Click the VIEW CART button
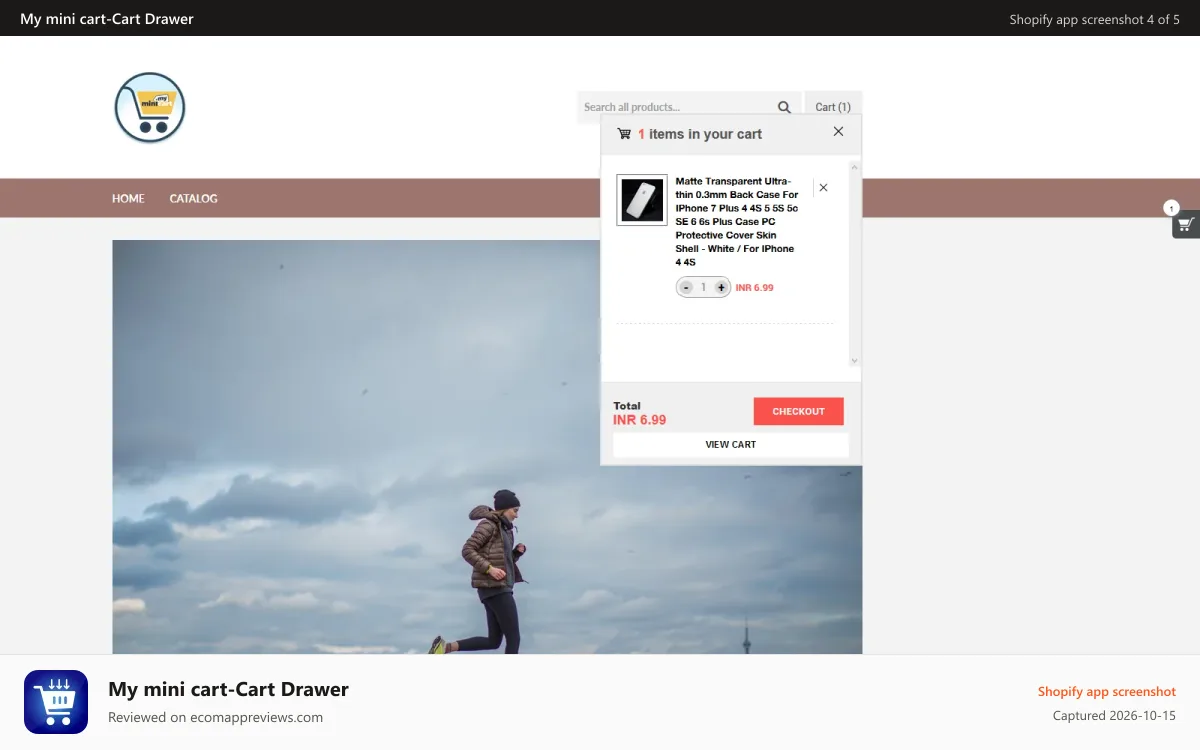 click(731, 444)
